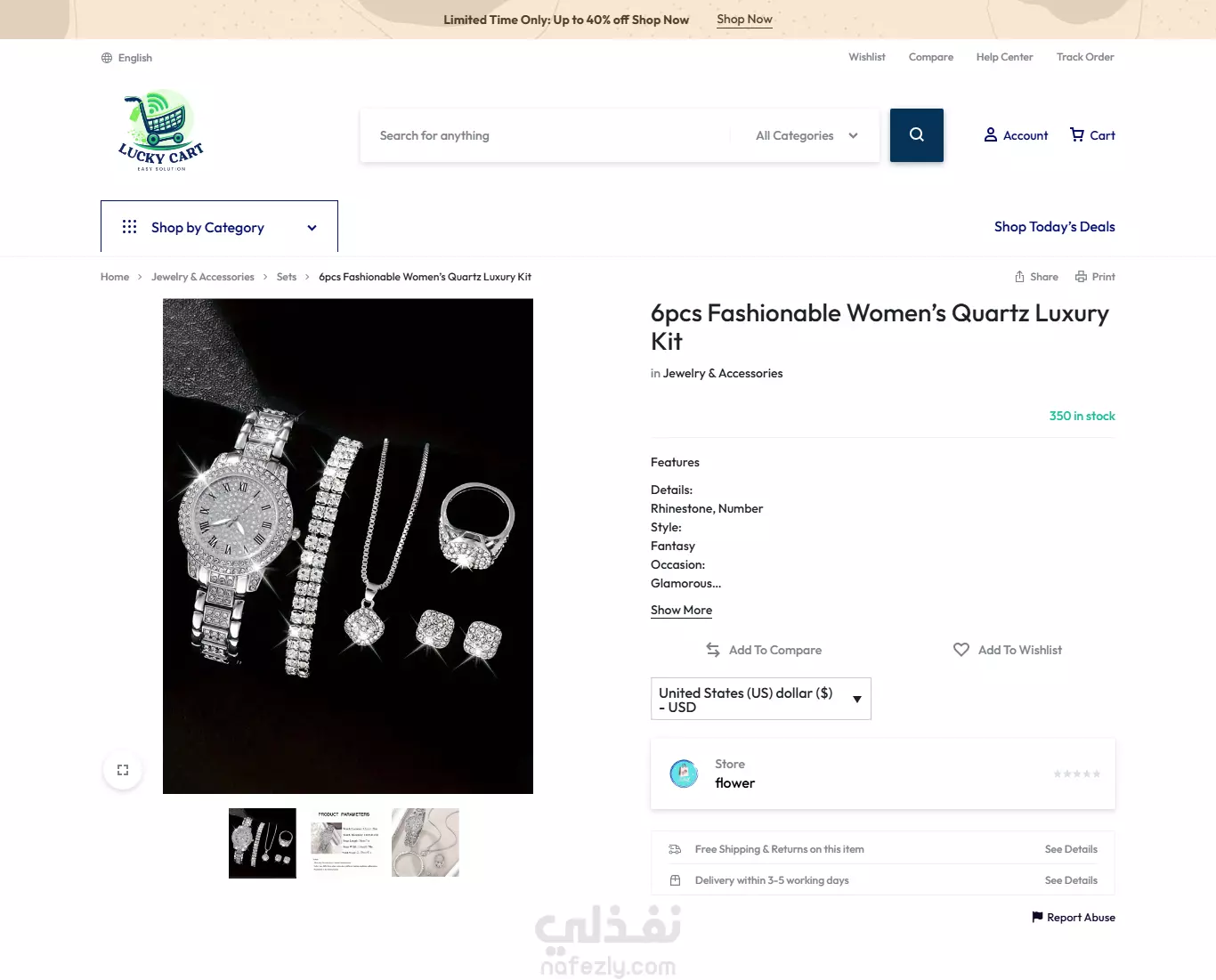1216x980 pixels.
Task: Click the magnifier search button
Action: tap(916, 135)
